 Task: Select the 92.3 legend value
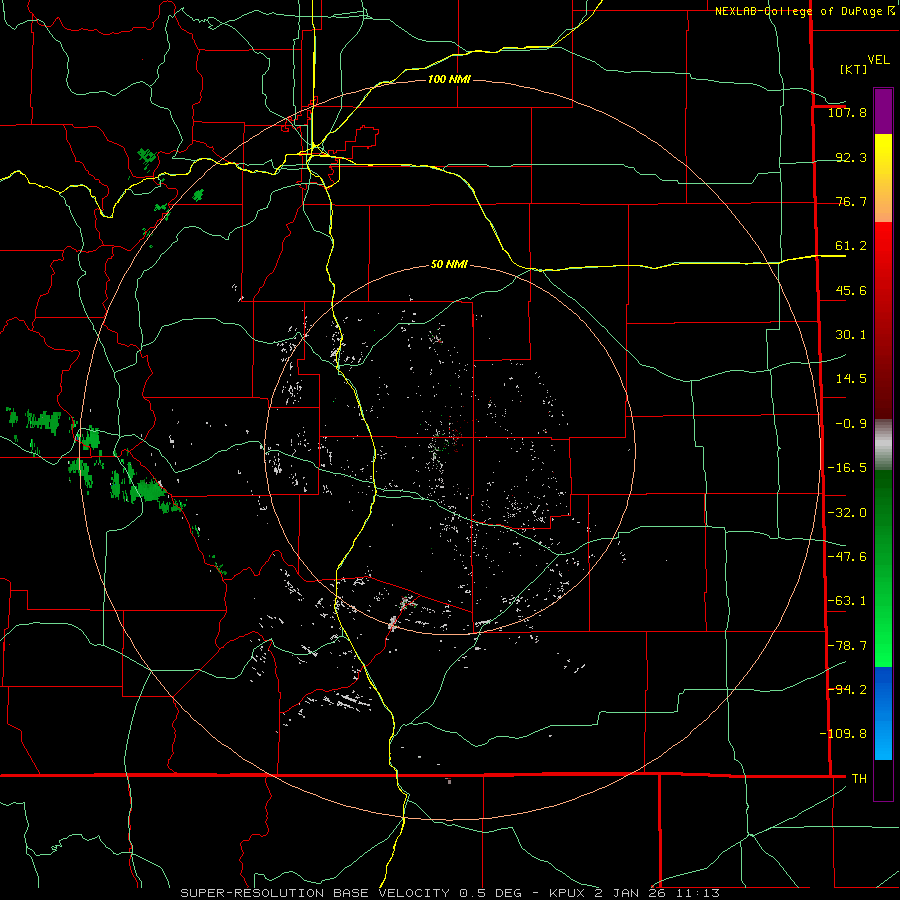[x=851, y=157]
